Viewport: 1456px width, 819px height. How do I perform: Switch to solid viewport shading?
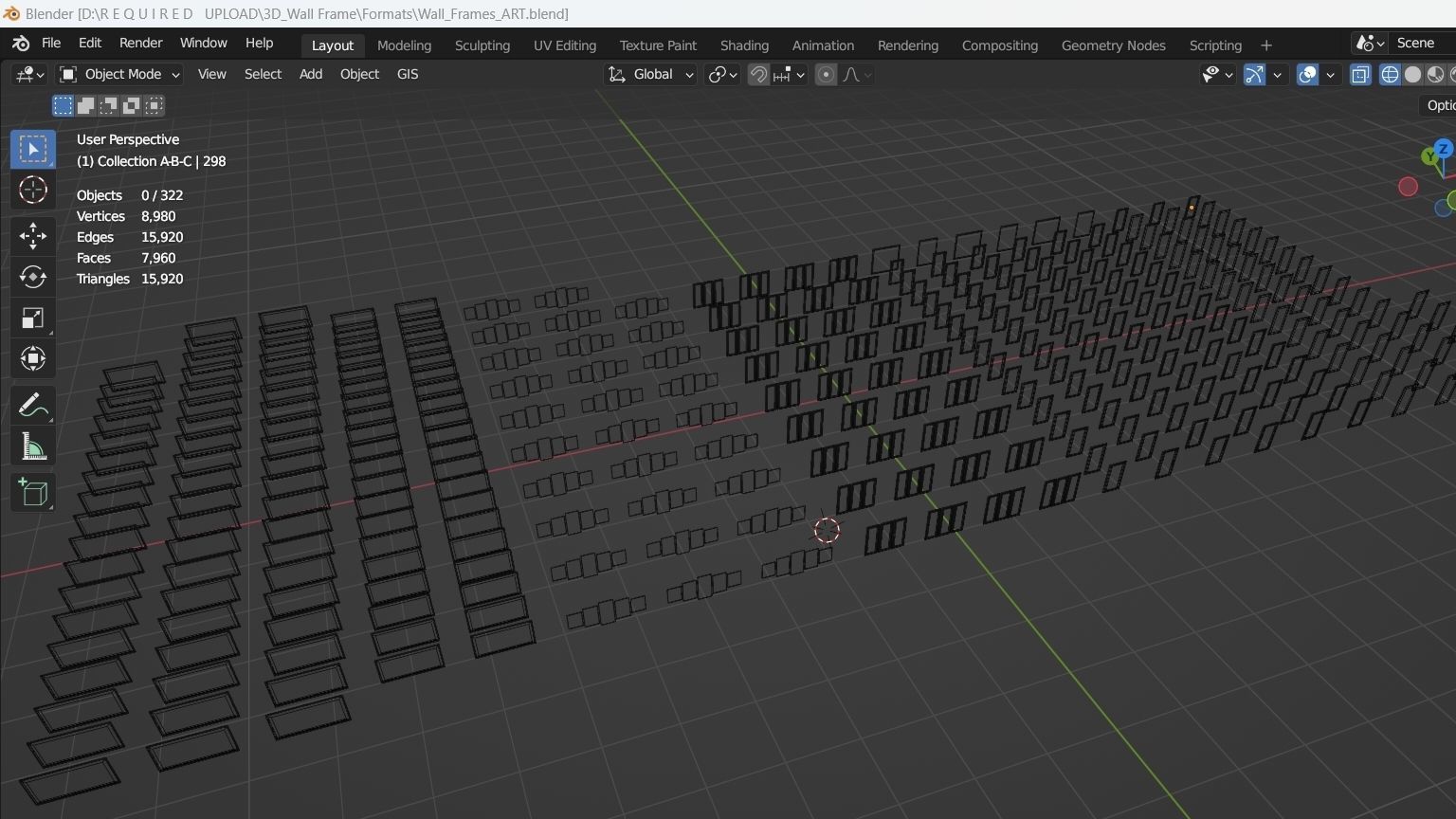coord(1412,74)
